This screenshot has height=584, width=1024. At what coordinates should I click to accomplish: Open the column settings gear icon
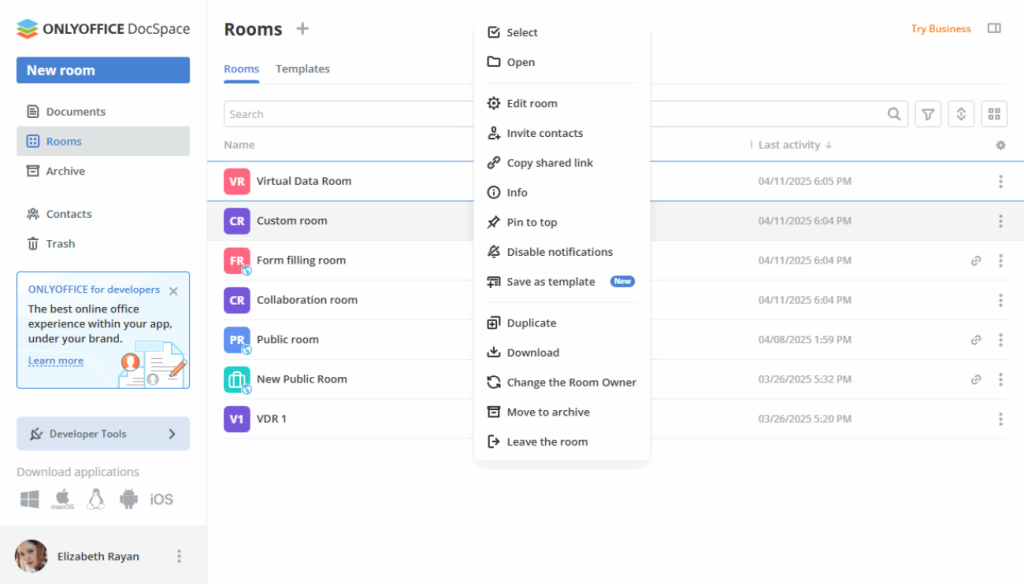coord(998,144)
